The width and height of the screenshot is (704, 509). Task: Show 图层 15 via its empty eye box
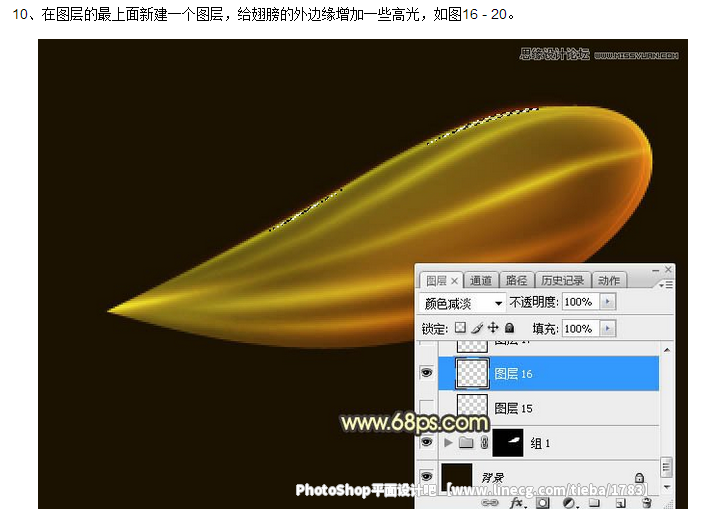click(427, 407)
